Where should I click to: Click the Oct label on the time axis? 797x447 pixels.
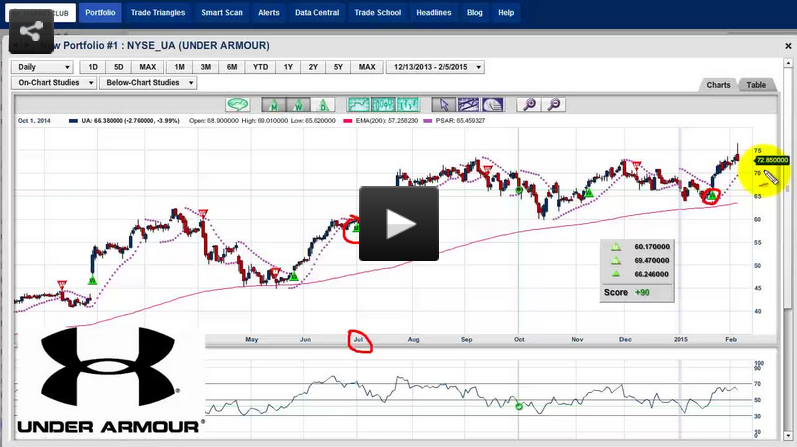(519, 339)
